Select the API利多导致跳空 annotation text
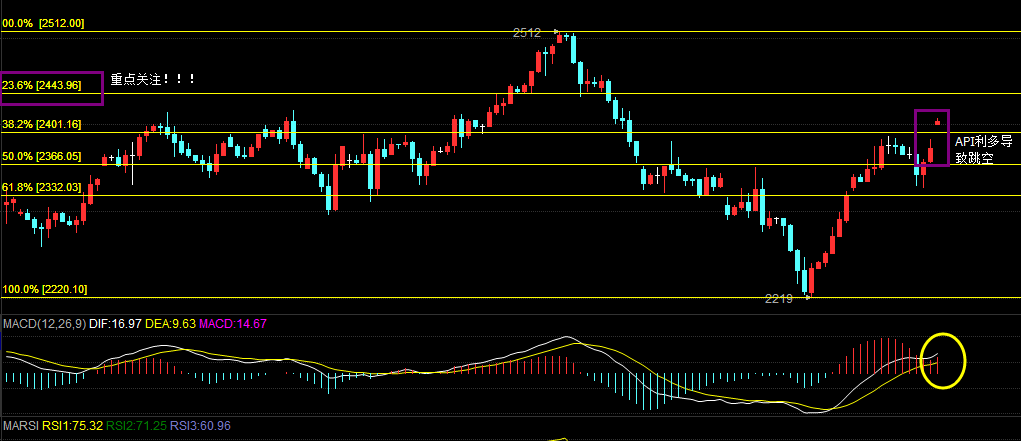 (983, 149)
